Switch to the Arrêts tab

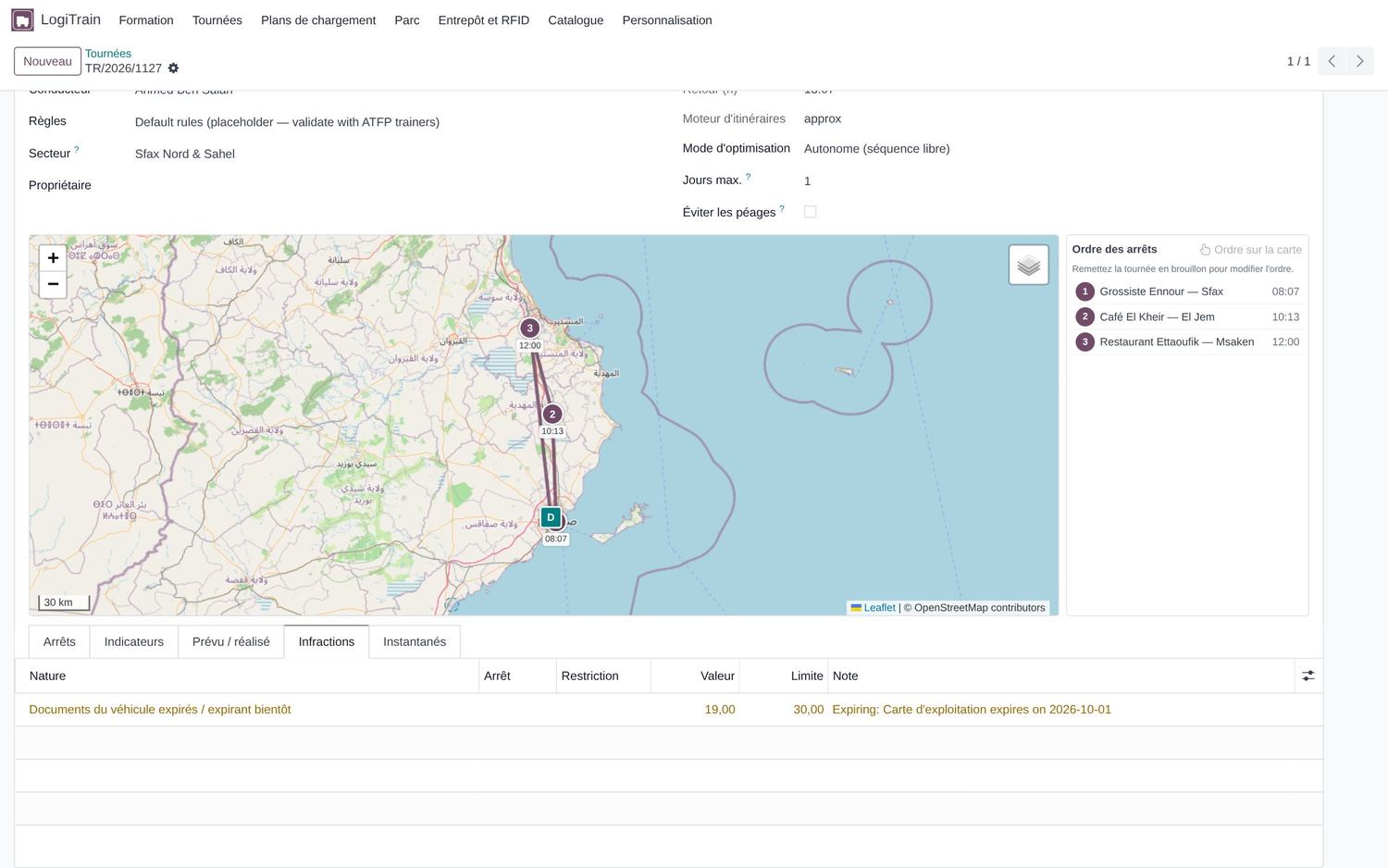[x=59, y=641]
